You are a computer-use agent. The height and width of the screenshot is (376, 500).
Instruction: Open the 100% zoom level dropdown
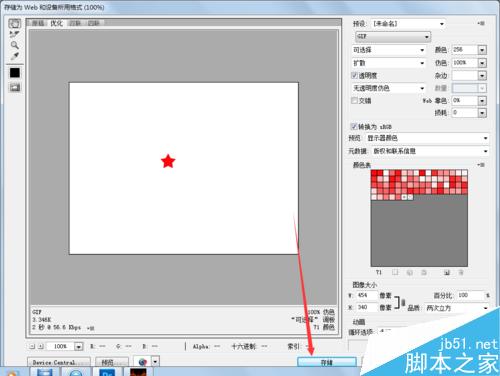(x=78, y=346)
